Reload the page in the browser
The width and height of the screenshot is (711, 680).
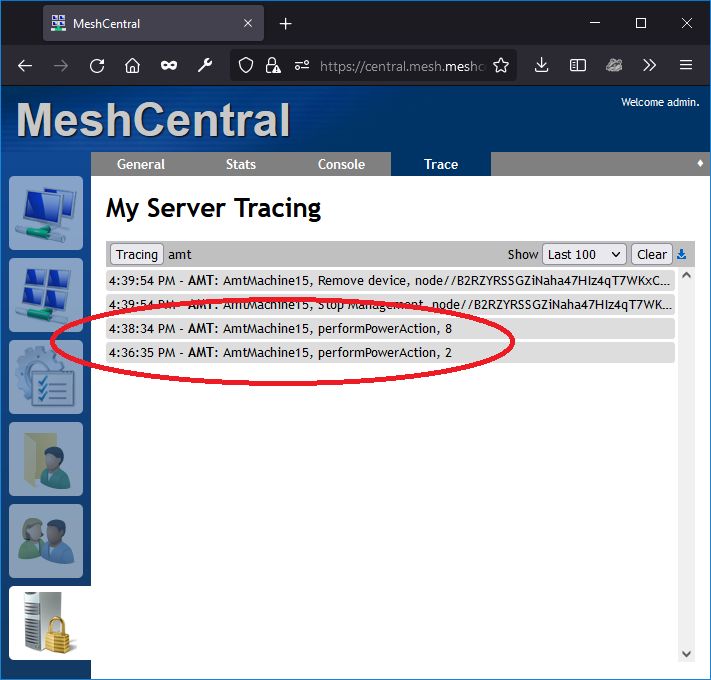coord(97,65)
